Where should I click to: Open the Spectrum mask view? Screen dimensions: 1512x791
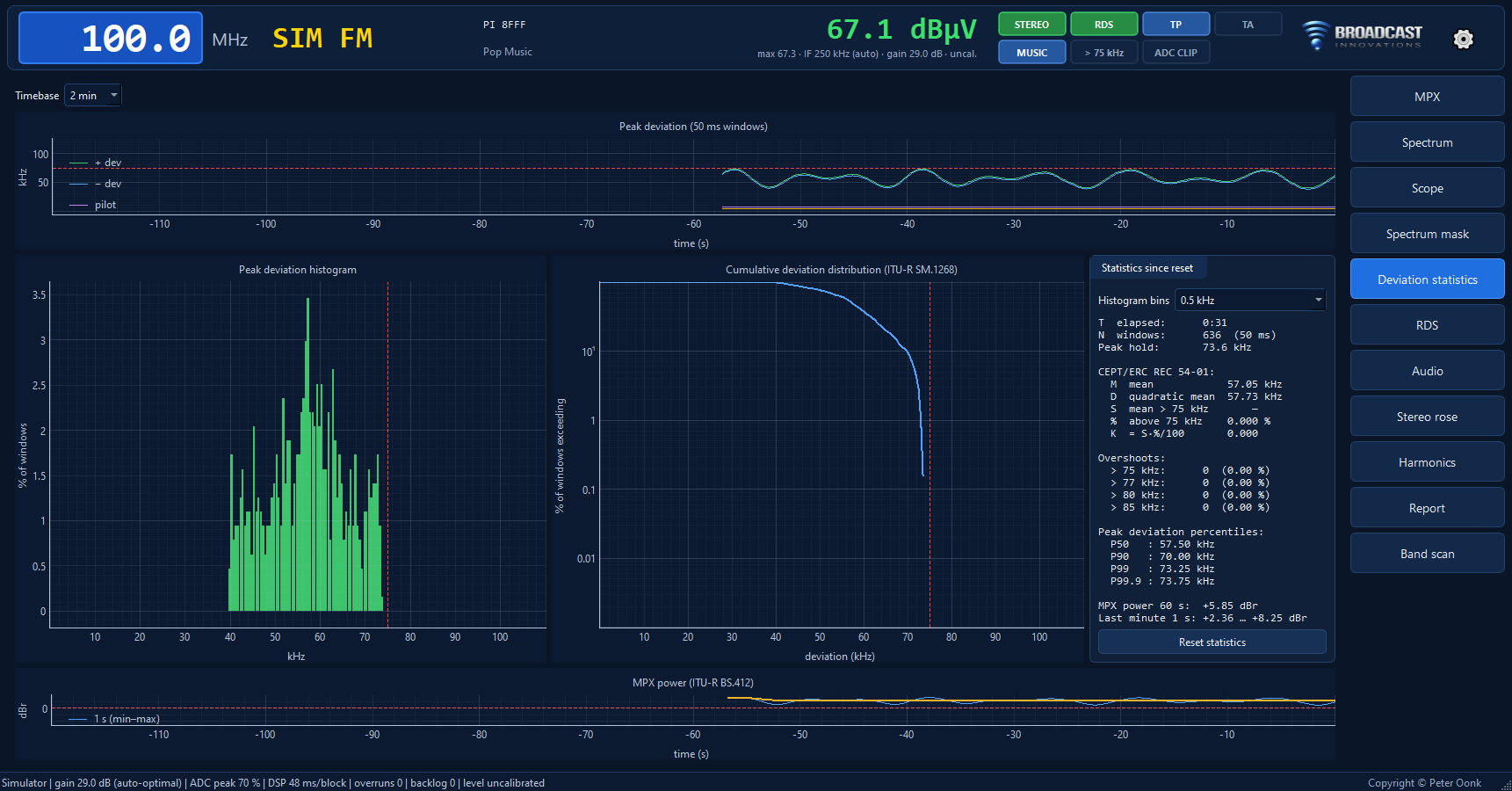(1427, 234)
